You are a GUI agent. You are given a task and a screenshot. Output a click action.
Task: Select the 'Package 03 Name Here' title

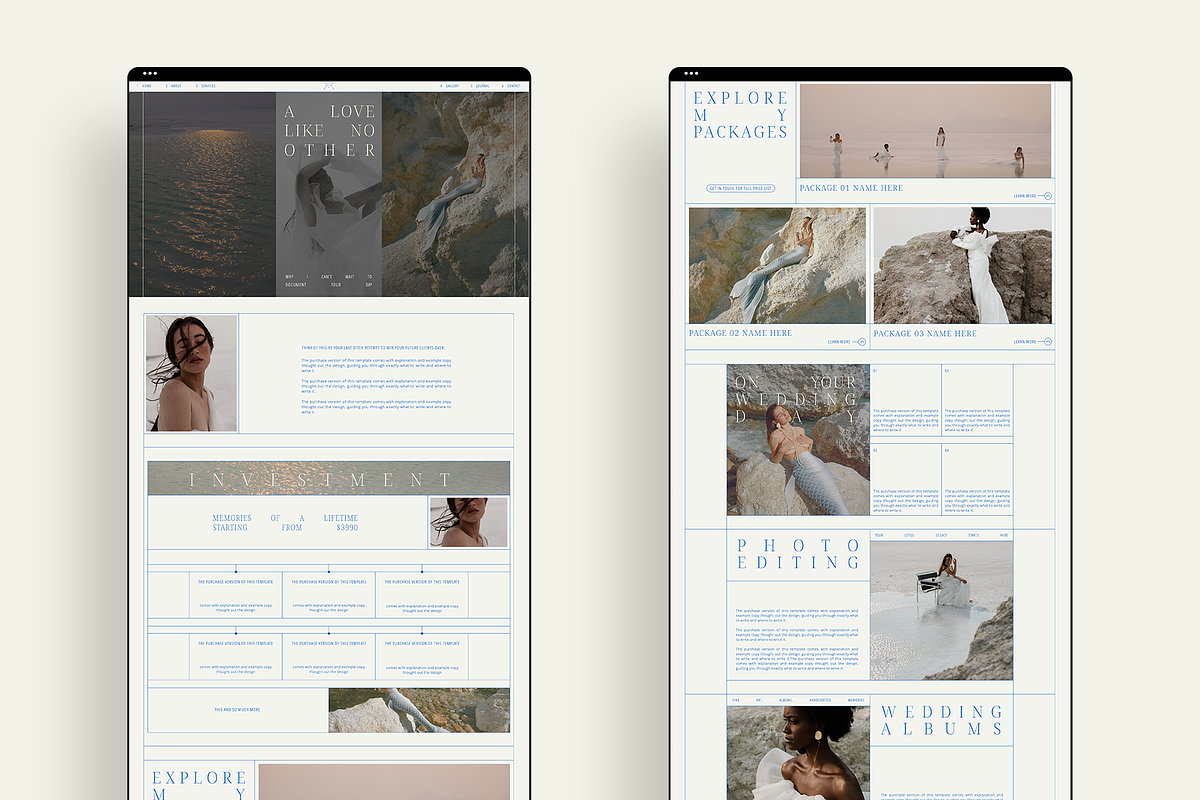(x=925, y=333)
